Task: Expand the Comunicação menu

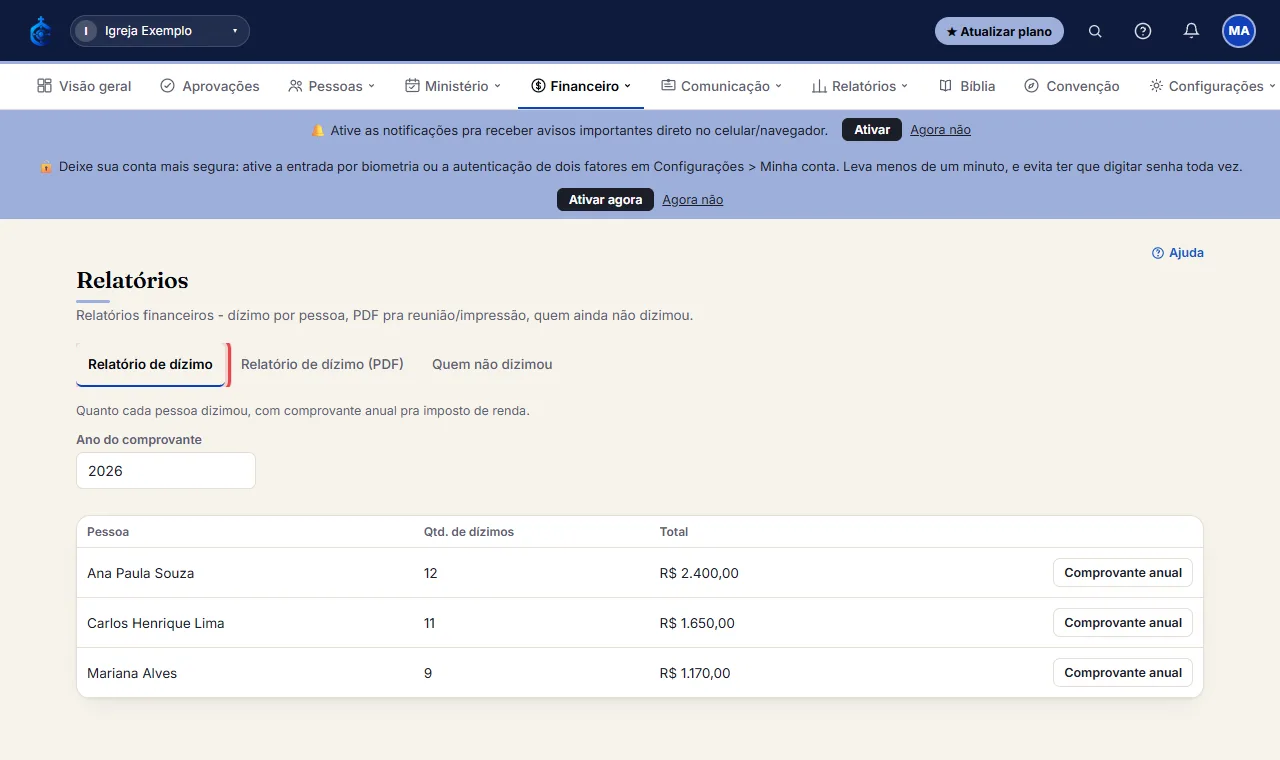Action: point(721,86)
